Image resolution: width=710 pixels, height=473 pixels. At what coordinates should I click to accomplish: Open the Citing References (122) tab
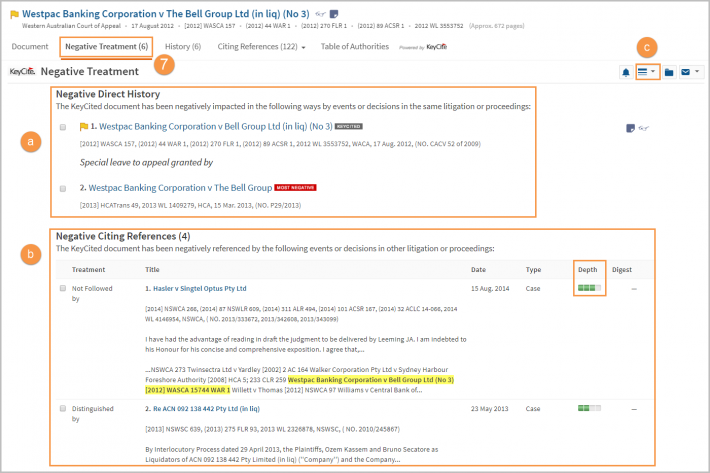257,47
